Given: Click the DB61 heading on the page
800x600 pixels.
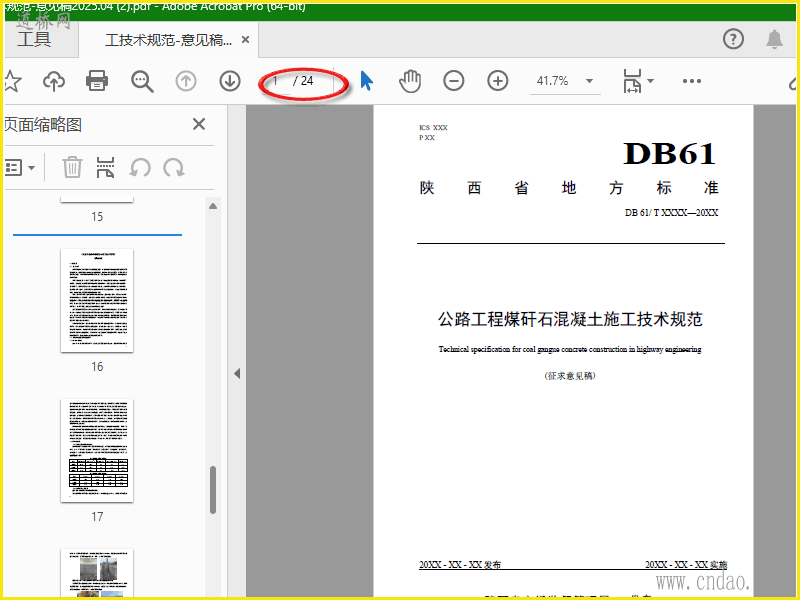Looking at the screenshot, I should [x=669, y=154].
